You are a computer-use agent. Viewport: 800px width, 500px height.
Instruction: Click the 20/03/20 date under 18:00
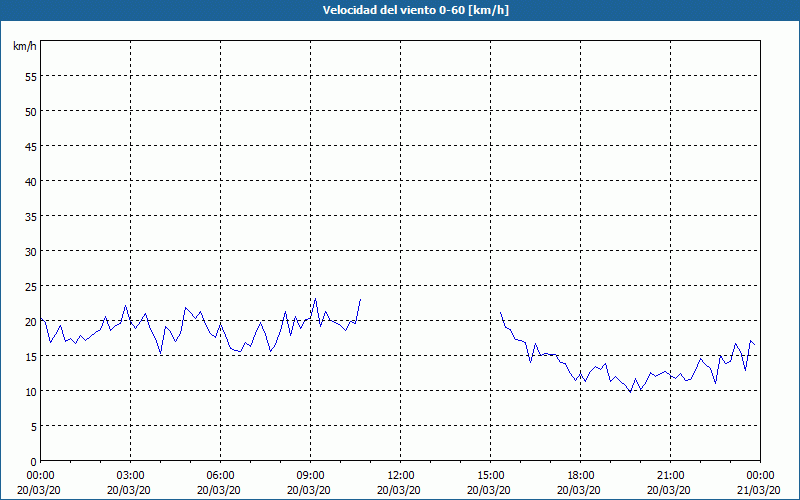579,490
